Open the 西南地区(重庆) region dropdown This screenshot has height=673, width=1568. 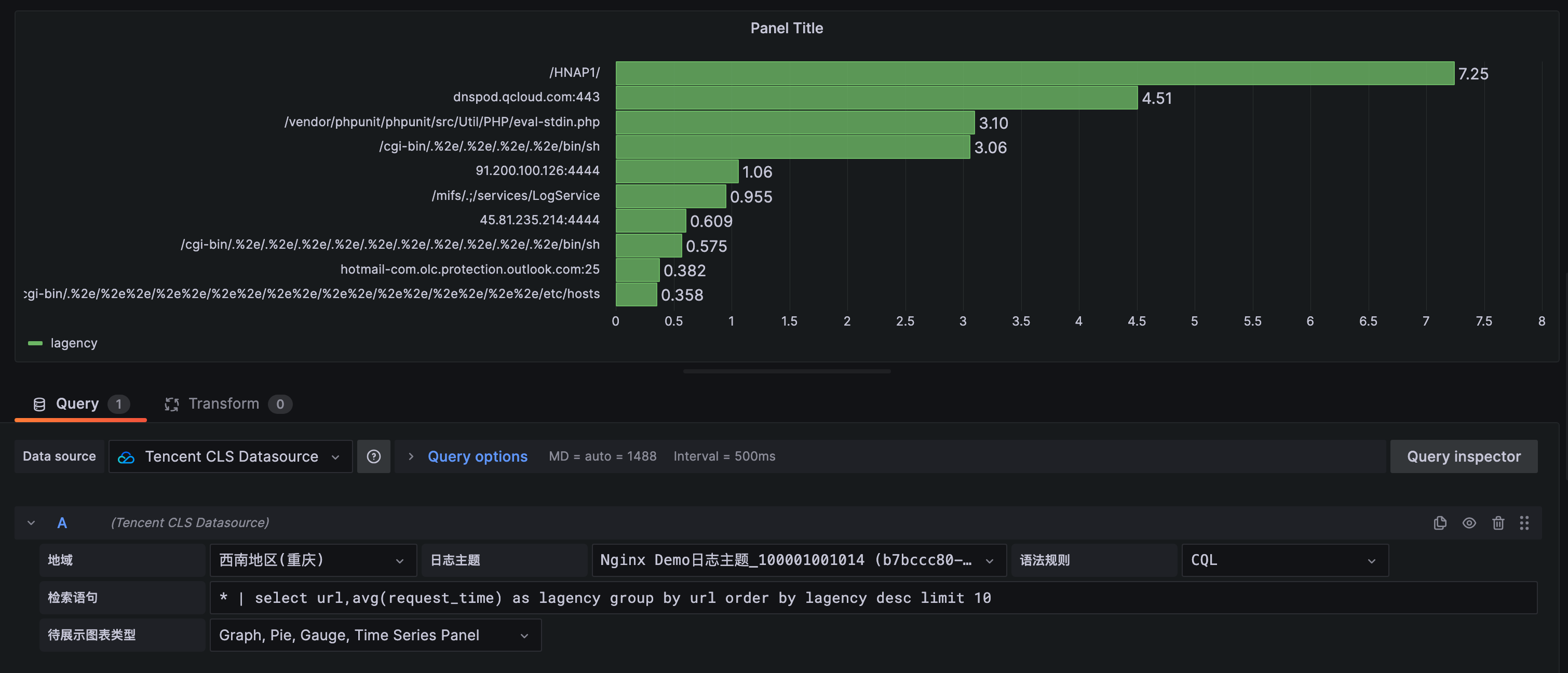[313, 560]
